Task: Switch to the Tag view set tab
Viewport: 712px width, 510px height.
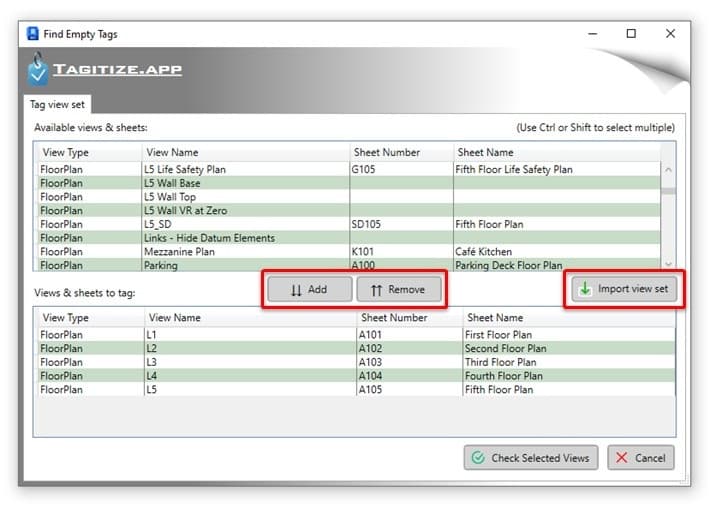Action: click(57, 104)
